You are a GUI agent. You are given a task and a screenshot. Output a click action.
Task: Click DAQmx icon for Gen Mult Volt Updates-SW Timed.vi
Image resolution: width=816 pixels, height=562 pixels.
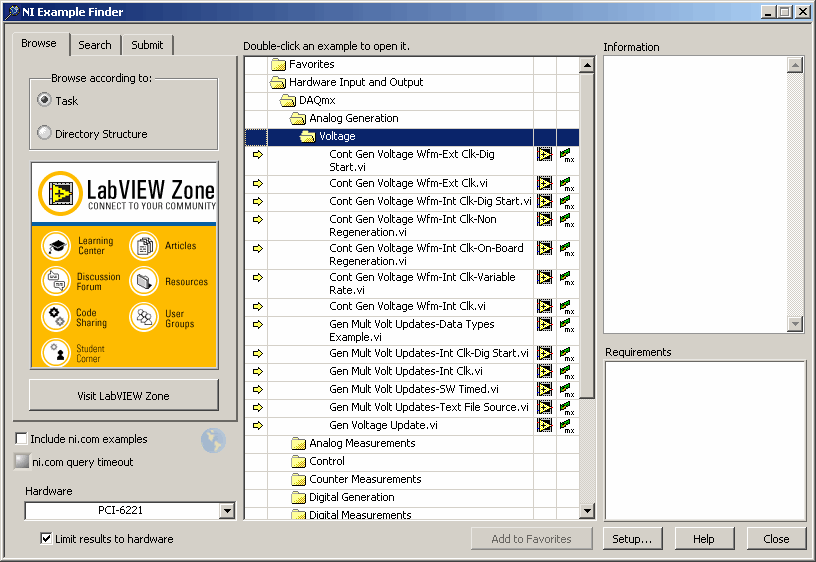567,390
